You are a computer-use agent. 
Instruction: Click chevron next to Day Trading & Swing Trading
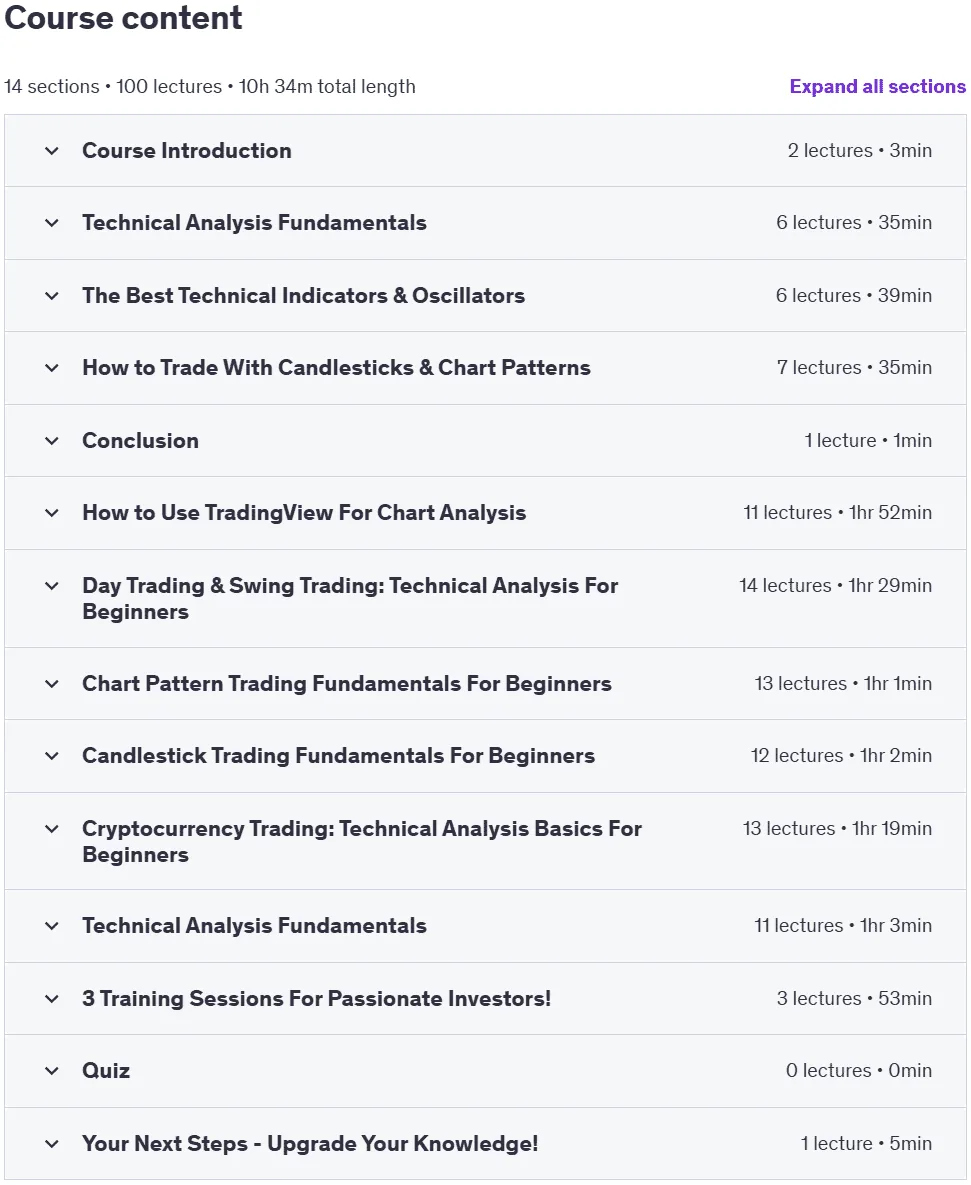51,586
